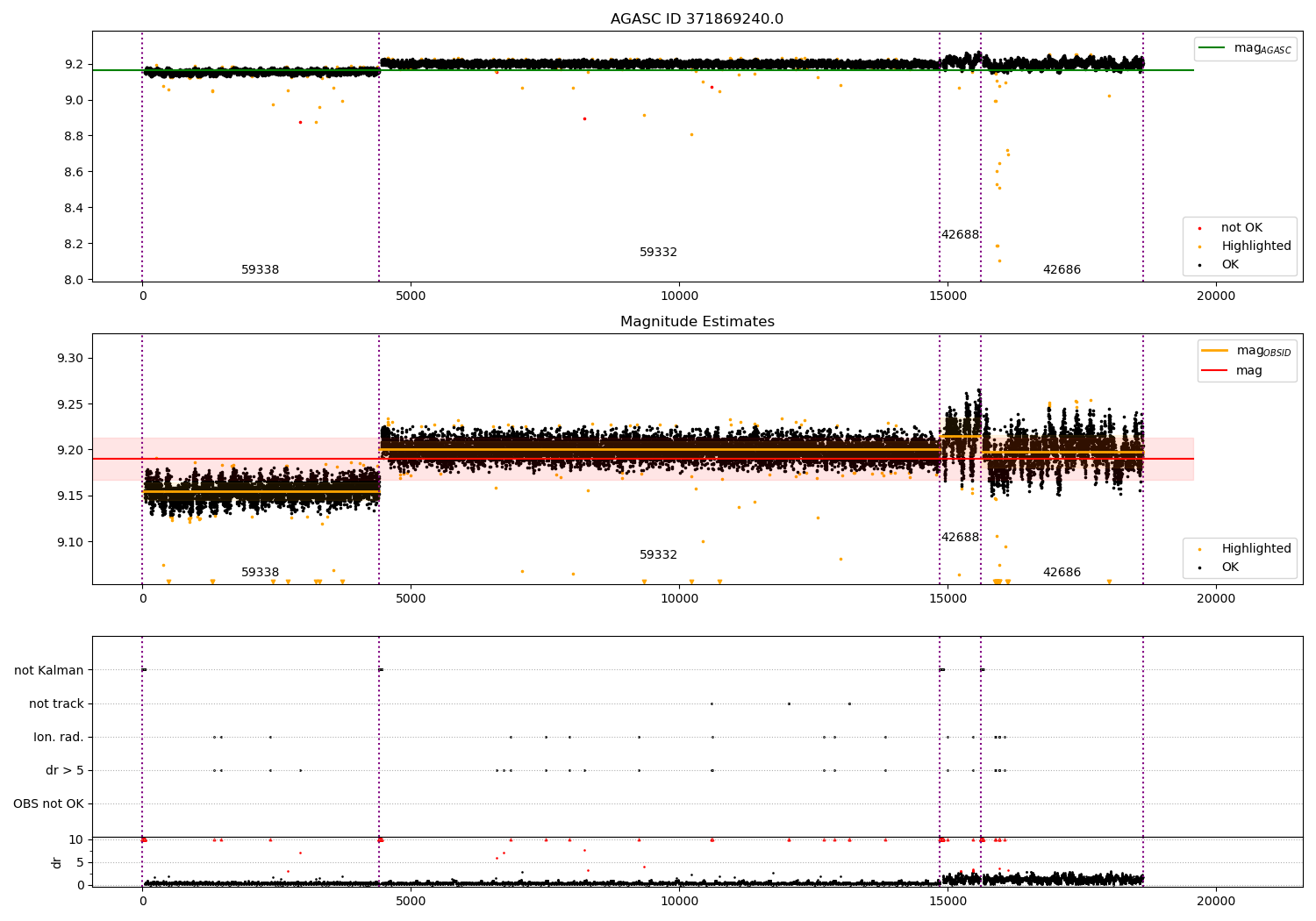Select x-axis tick 20000 under bottom plot
The height and width of the screenshot is (921, 1316).
(x=1216, y=902)
